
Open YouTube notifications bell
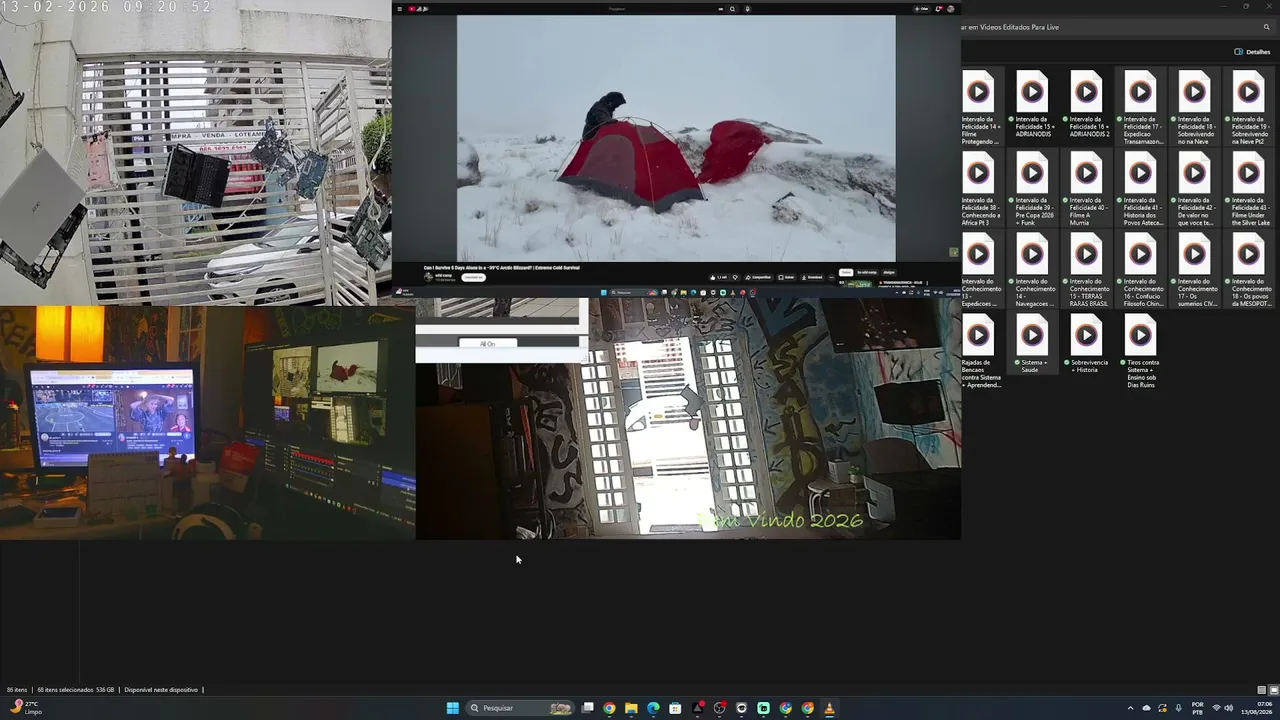(938, 9)
